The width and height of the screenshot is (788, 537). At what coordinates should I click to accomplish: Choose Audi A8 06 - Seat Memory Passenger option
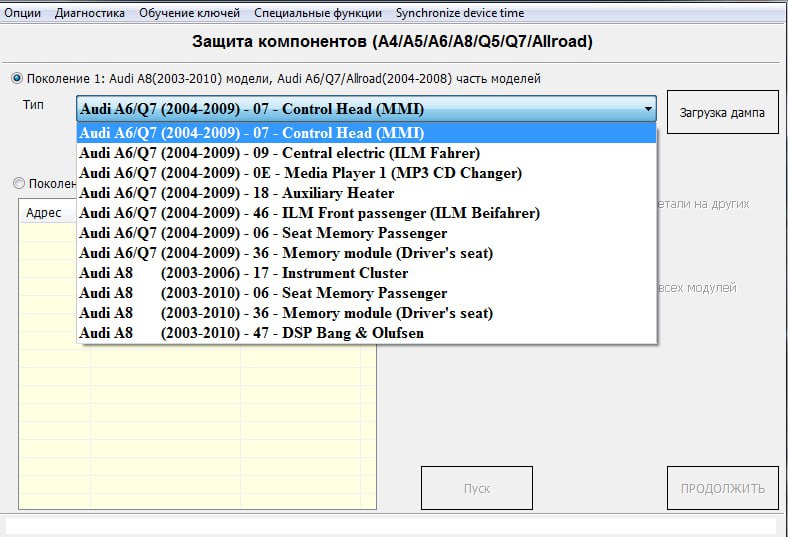(x=366, y=293)
